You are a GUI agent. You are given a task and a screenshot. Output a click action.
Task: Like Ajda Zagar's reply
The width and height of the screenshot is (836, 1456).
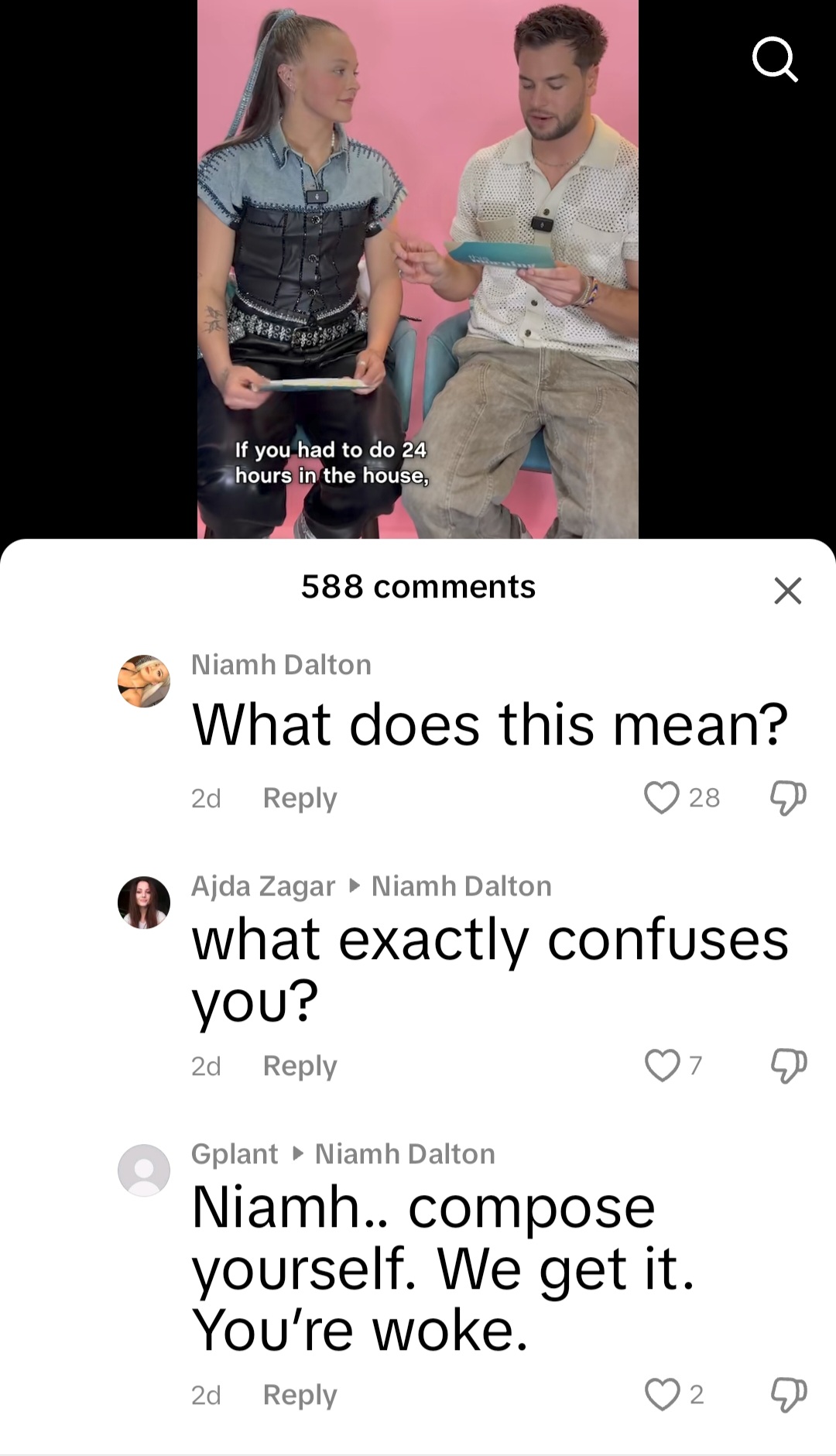[662, 1065]
